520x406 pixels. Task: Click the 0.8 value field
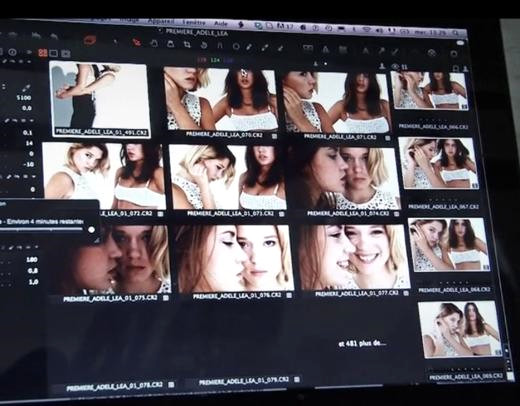point(33,271)
